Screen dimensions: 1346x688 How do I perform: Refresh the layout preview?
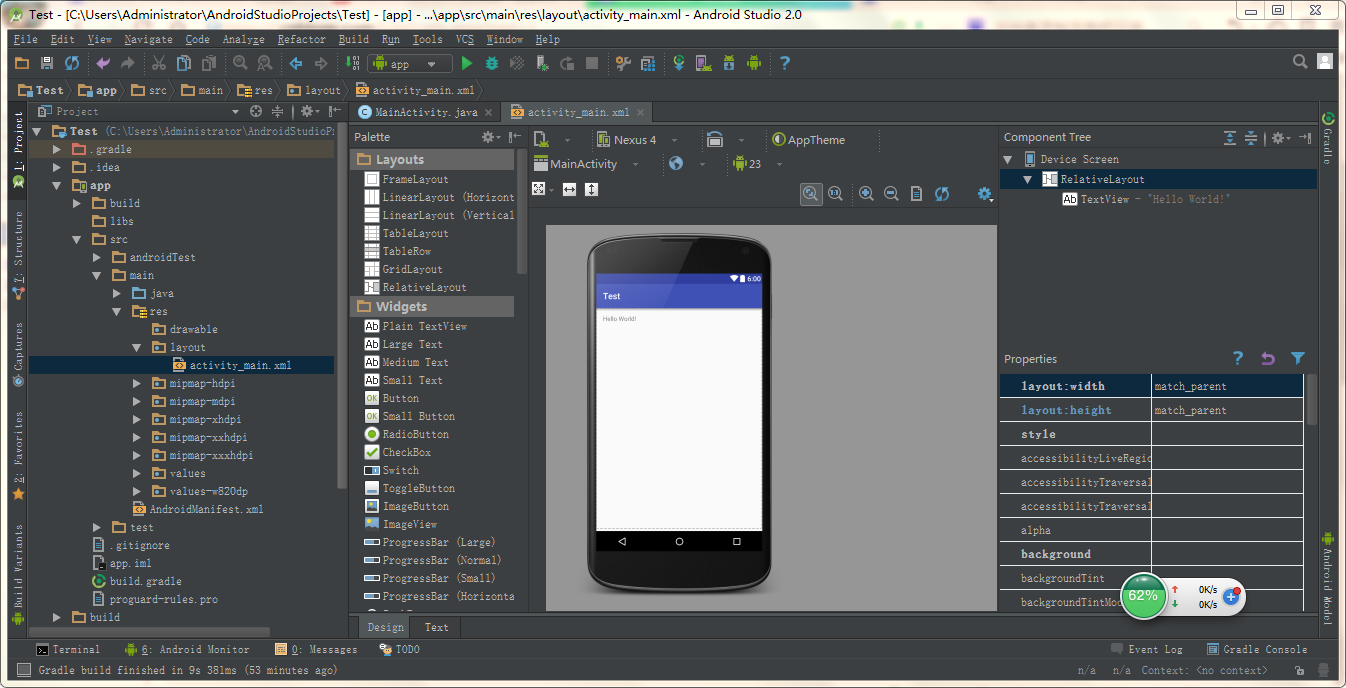point(941,194)
